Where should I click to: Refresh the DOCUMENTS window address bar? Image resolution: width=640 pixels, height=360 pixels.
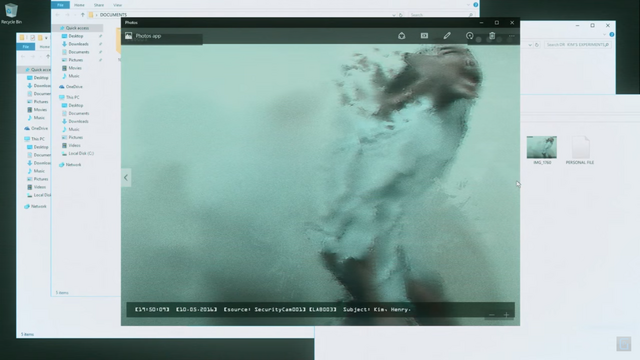pyautogui.click(x=401, y=15)
